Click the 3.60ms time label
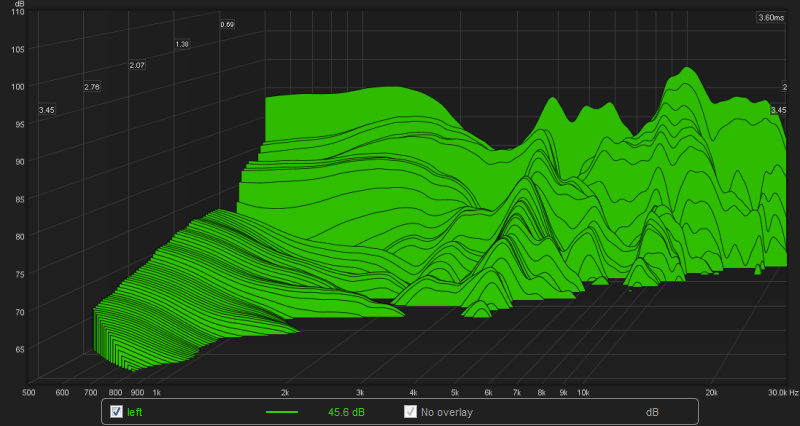This screenshot has height=426, width=800. (x=771, y=18)
